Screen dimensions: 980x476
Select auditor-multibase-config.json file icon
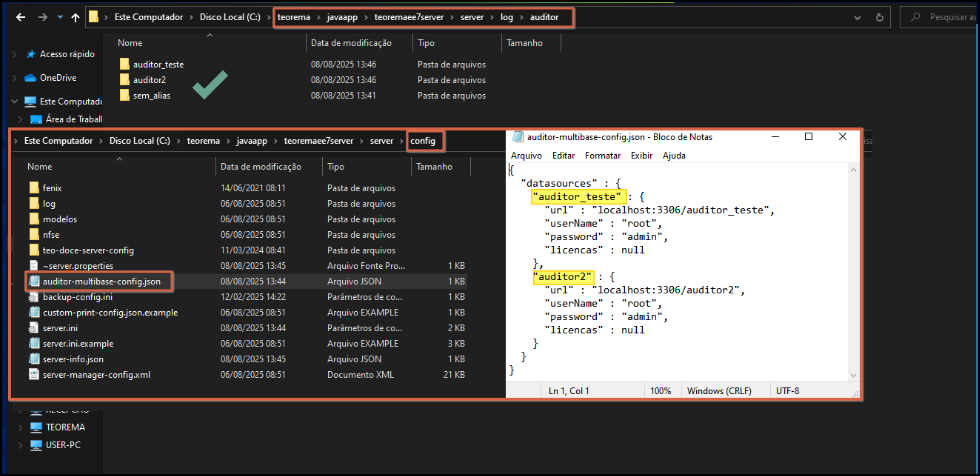[x=34, y=282]
